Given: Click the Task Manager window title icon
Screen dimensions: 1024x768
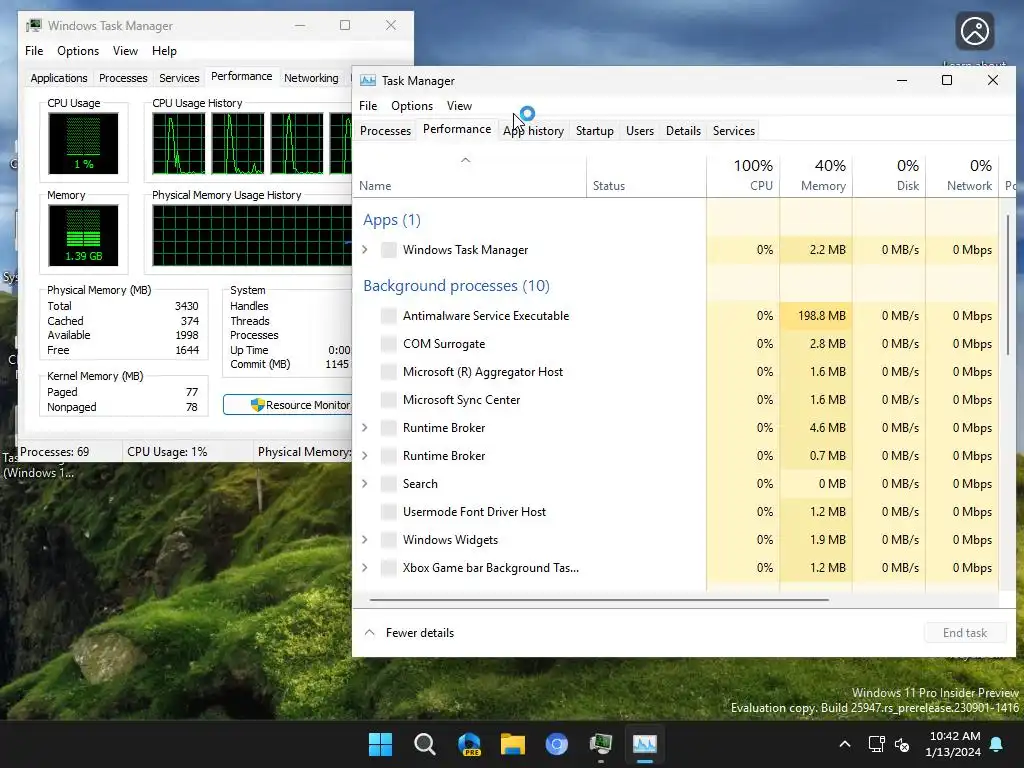Looking at the screenshot, I should pyautogui.click(x=368, y=80).
